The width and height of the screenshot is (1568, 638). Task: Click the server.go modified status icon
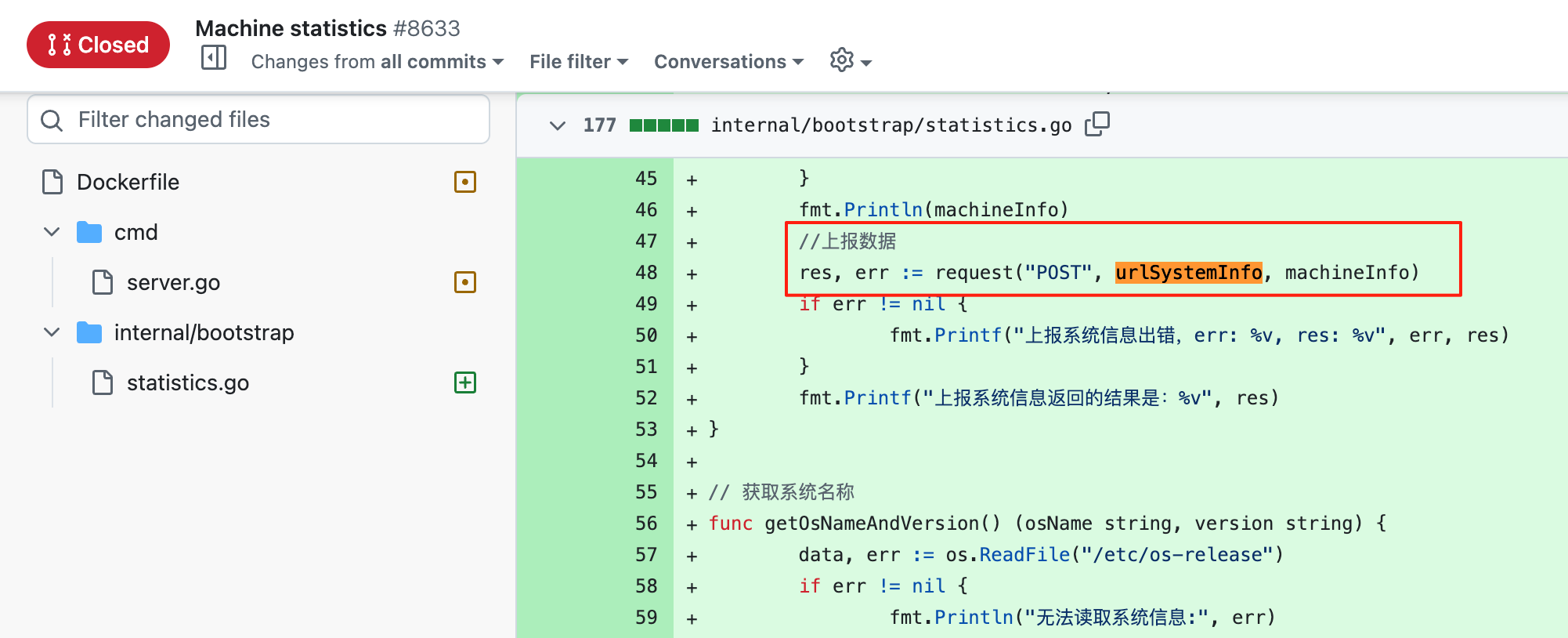465,282
